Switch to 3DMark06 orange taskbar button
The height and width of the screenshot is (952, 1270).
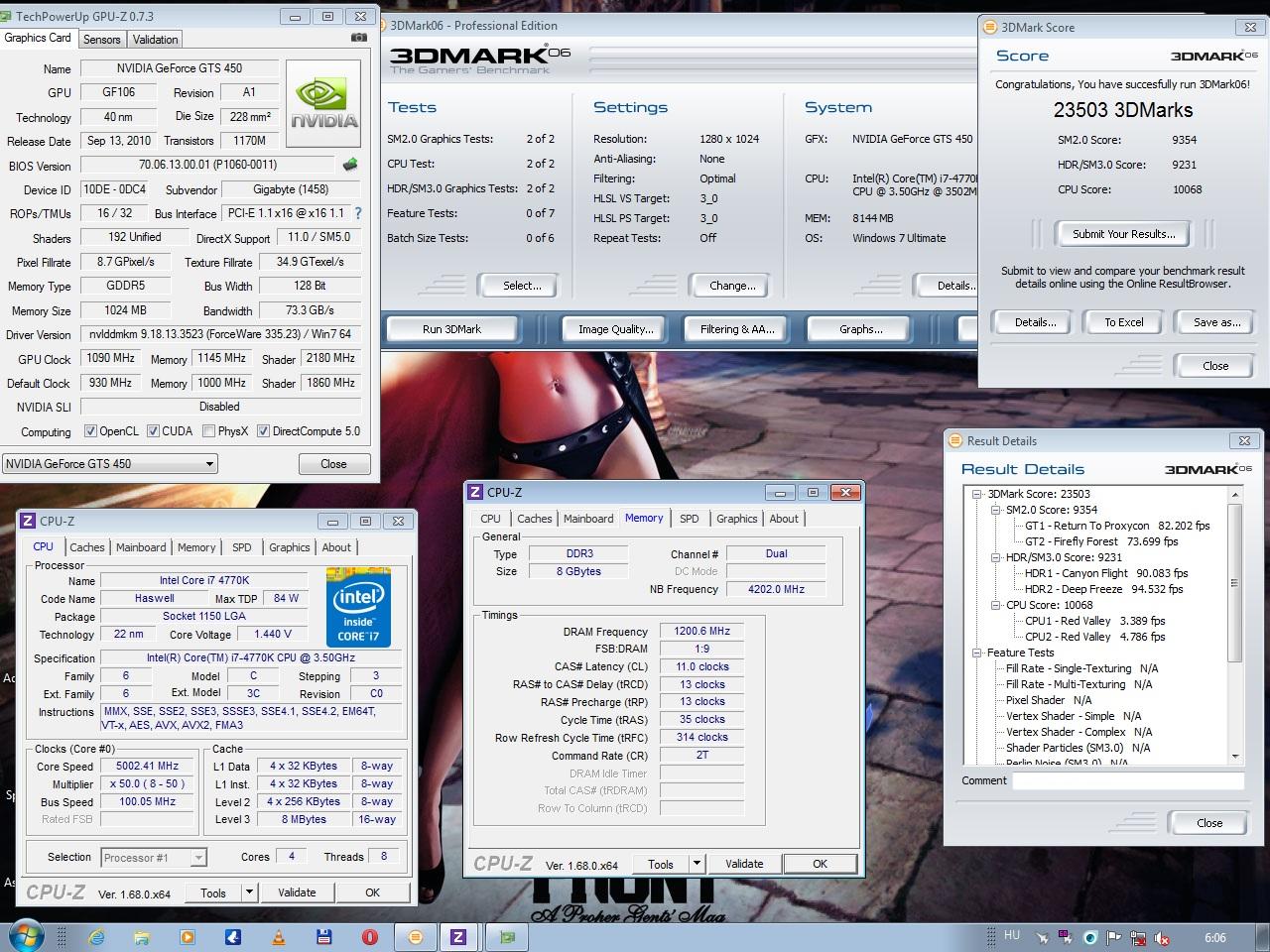pos(416,936)
